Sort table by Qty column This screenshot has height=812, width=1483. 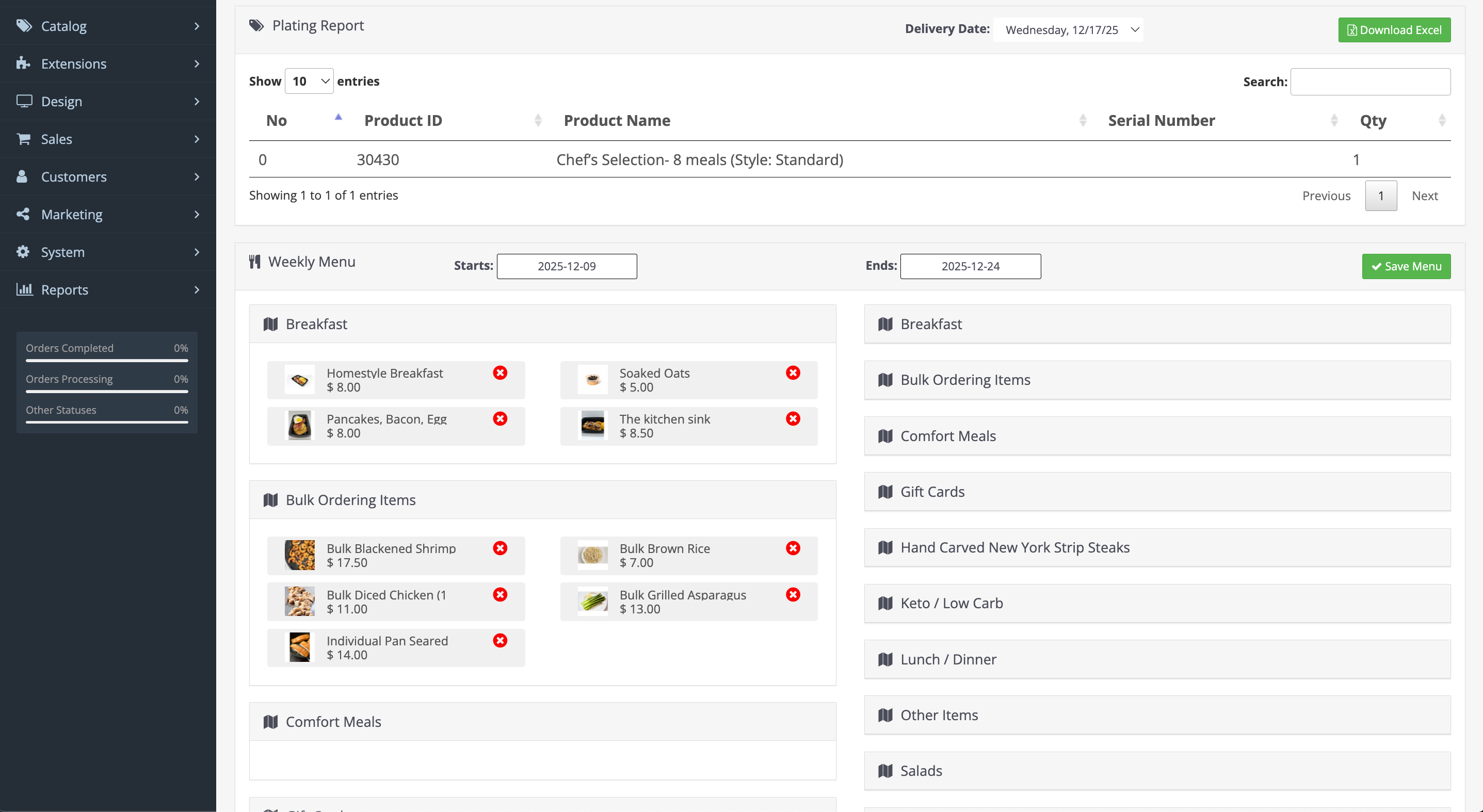pos(1373,121)
